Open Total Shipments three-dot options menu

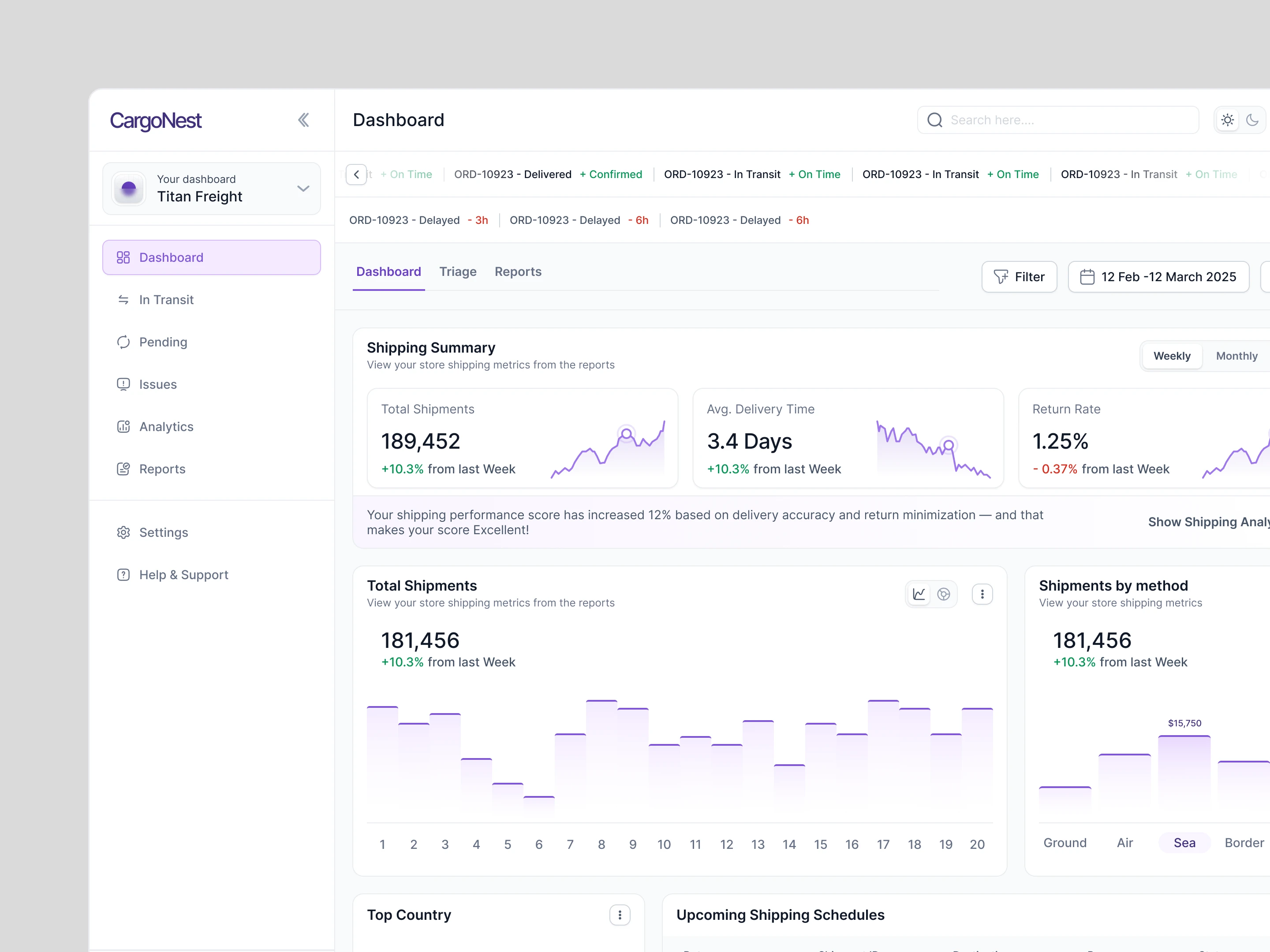pos(982,595)
